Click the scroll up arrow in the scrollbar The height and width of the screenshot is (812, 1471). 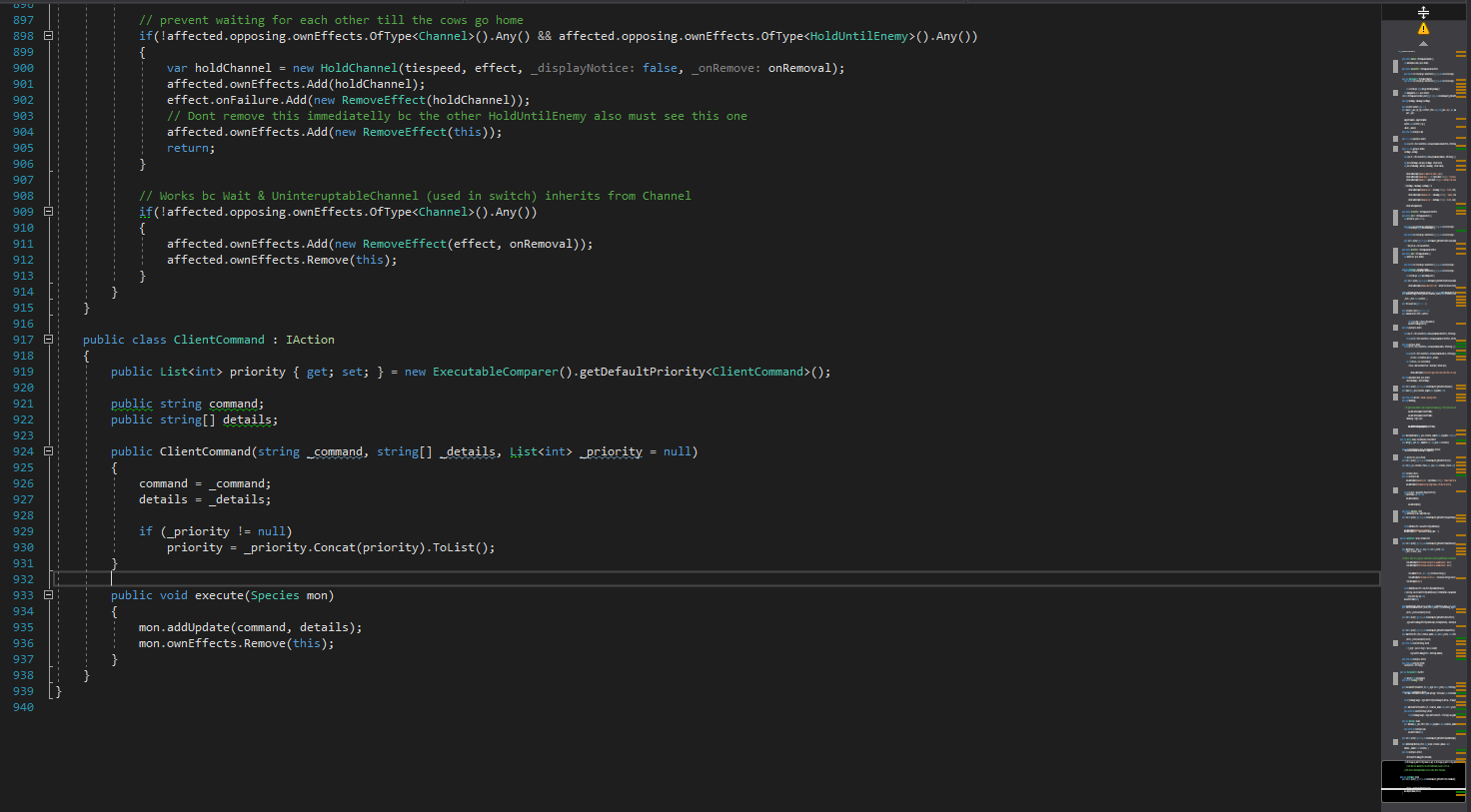coord(1423,44)
